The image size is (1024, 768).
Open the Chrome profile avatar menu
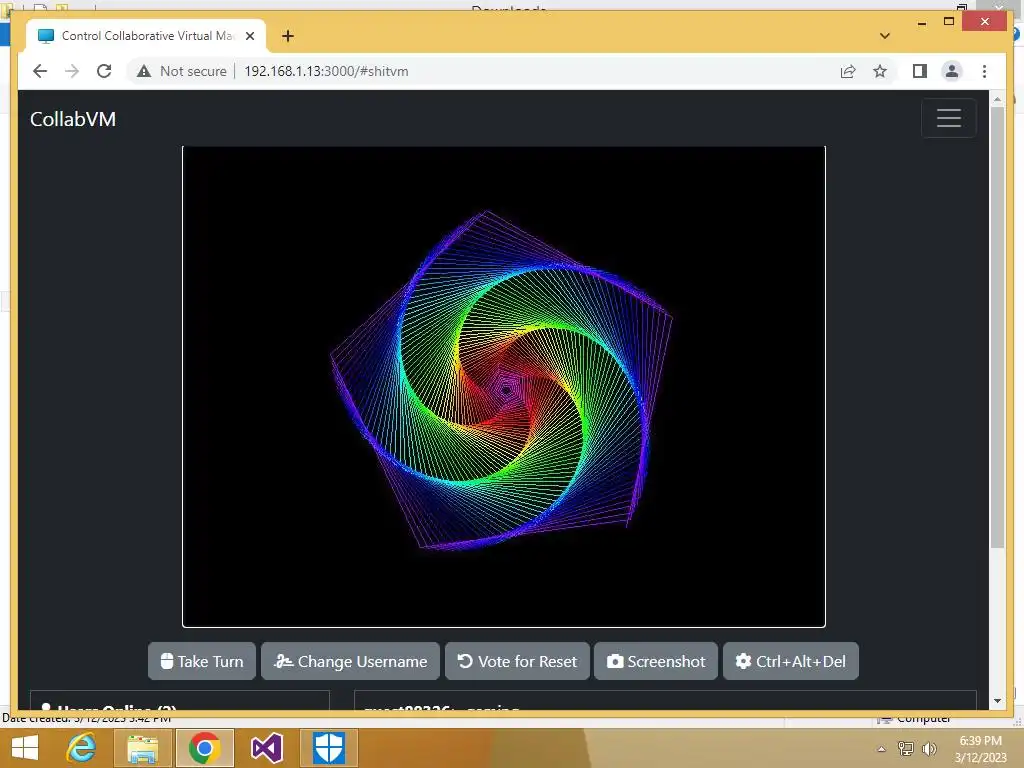pos(952,71)
